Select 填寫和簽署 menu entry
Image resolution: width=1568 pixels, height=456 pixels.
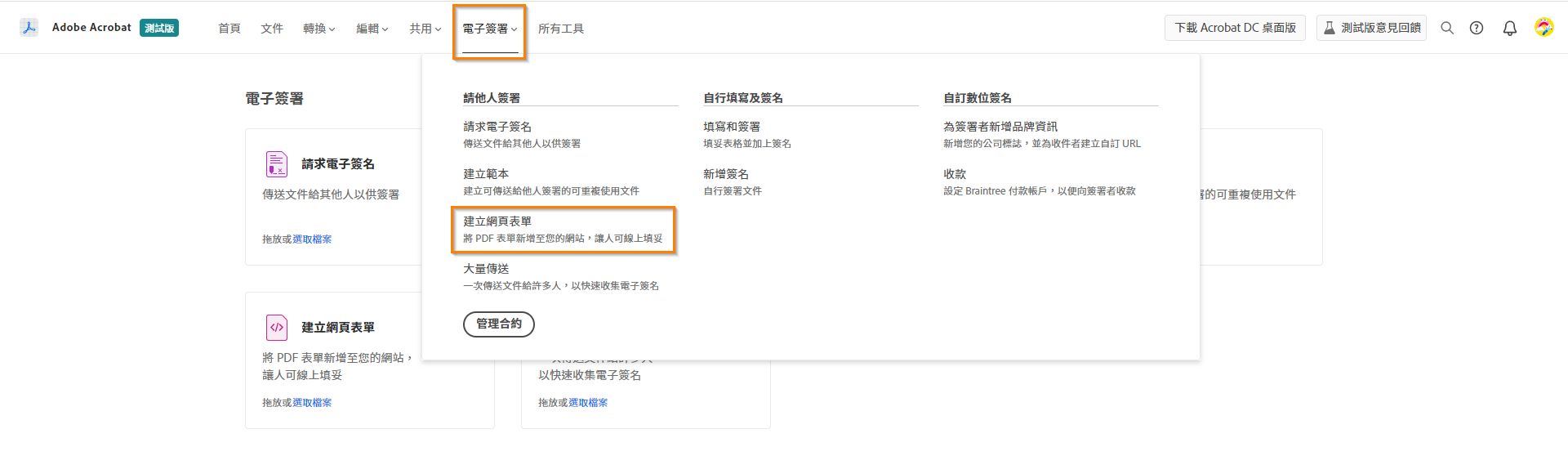[x=732, y=127]
